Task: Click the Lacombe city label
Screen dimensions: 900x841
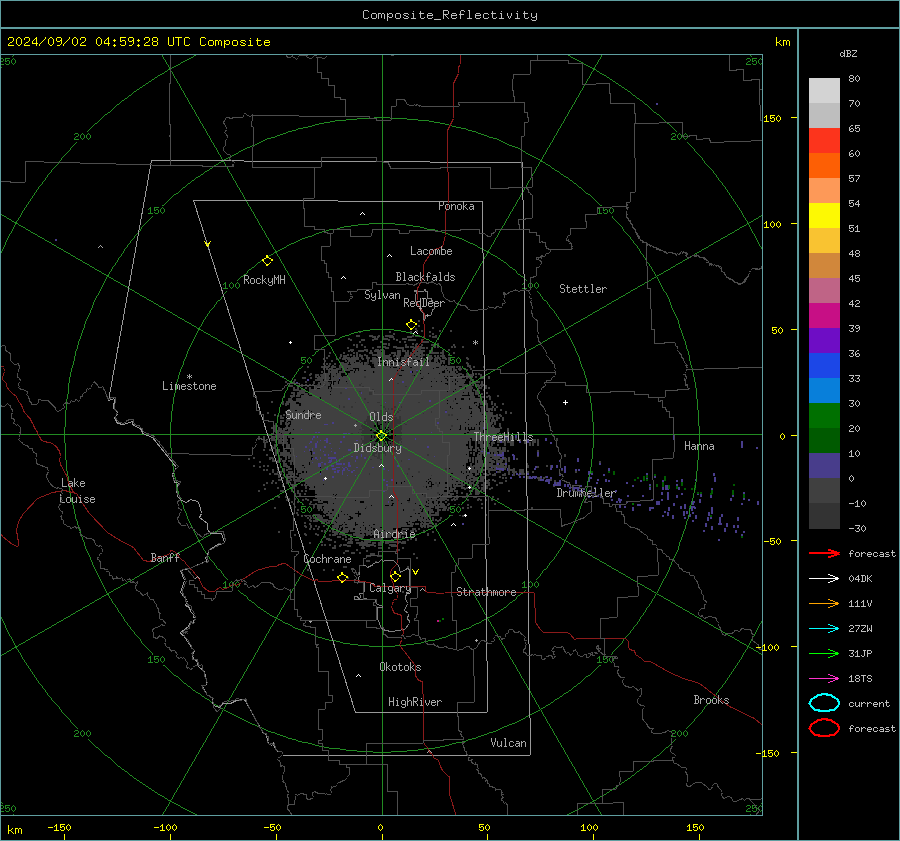Action: coord(431,251)
